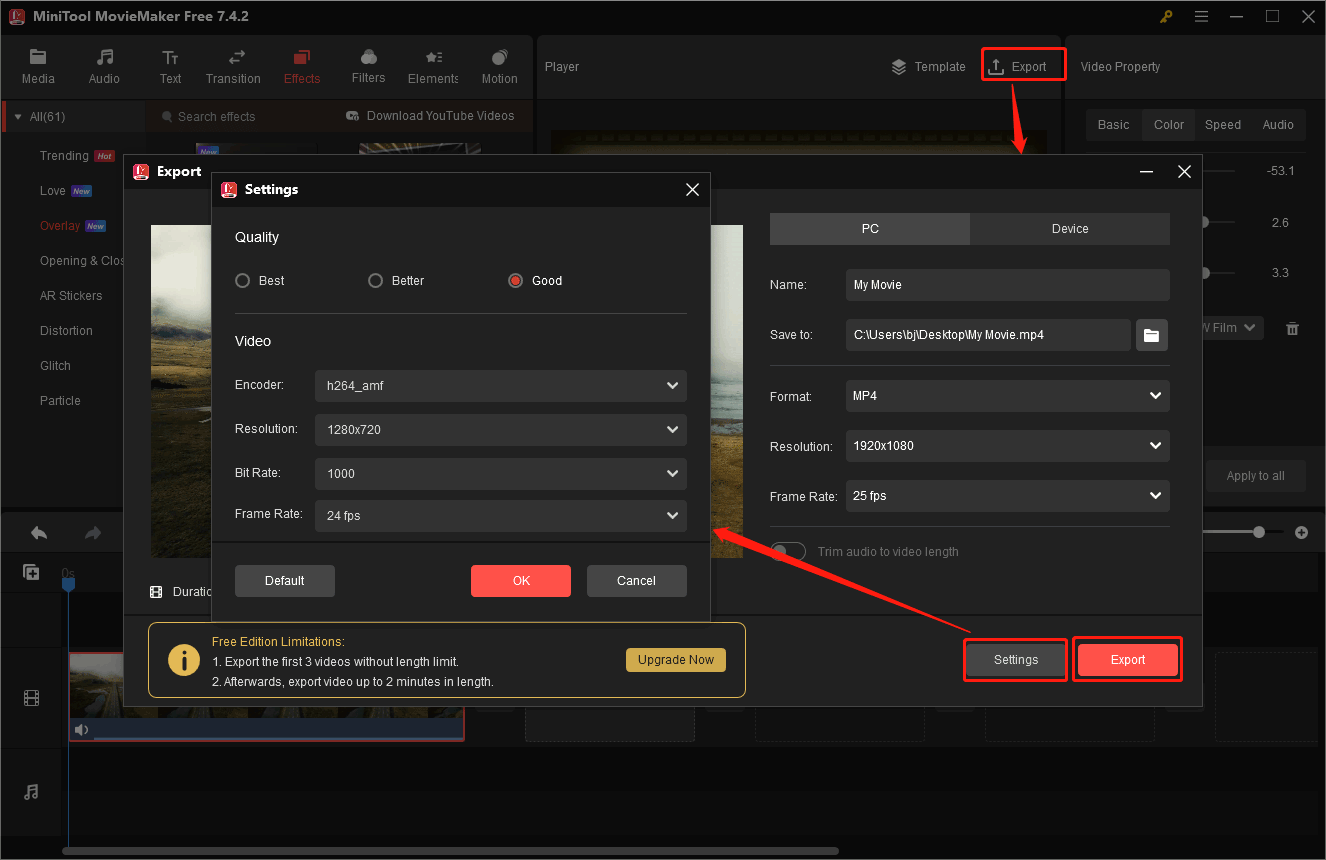Image resolution: width=1326 pixels, height=860 pixels.
Task: Click the color slider showing 3.3
Action: coord(1204,273)
